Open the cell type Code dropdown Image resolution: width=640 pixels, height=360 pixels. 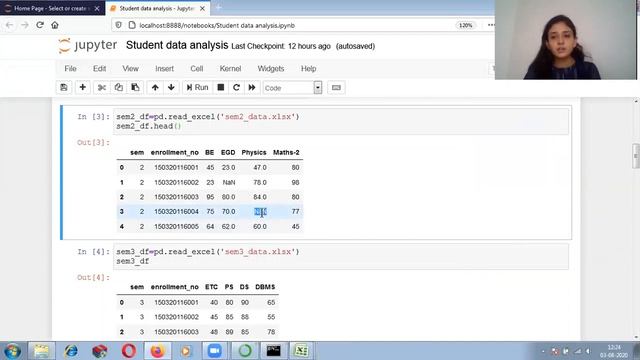point(292,88)
